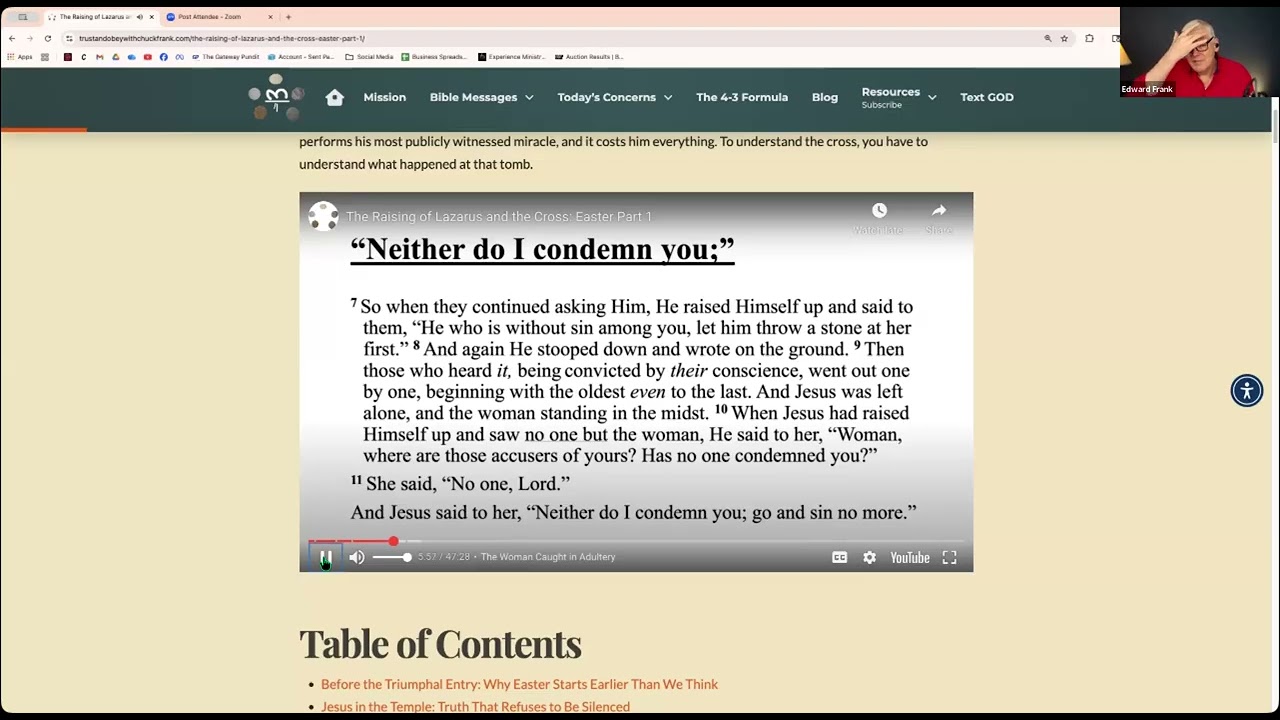This screenshot has height=720, width=1280.
Task: Go back in browser
Action: click(x=12, y=38)
